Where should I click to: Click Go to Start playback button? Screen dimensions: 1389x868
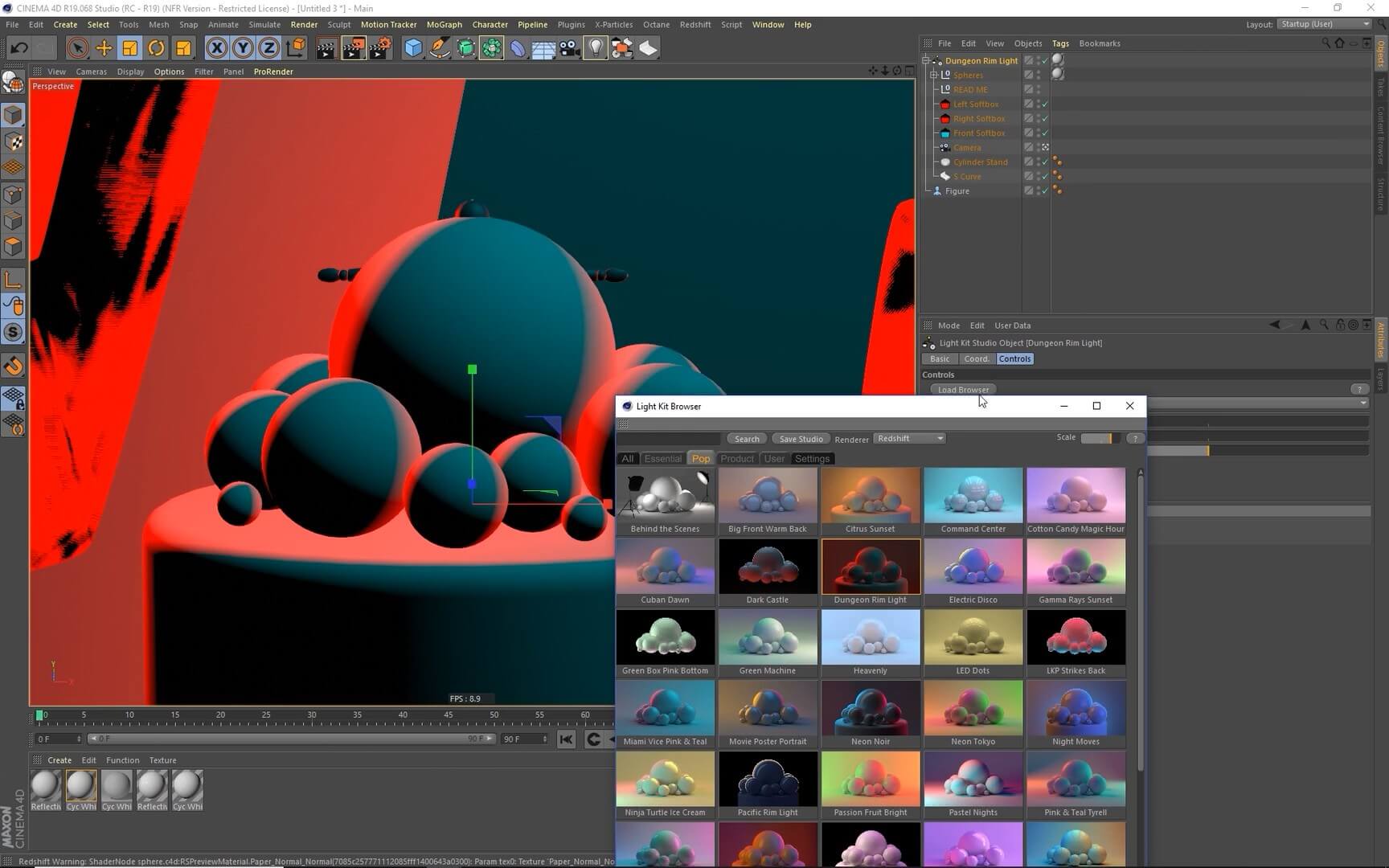566,739
